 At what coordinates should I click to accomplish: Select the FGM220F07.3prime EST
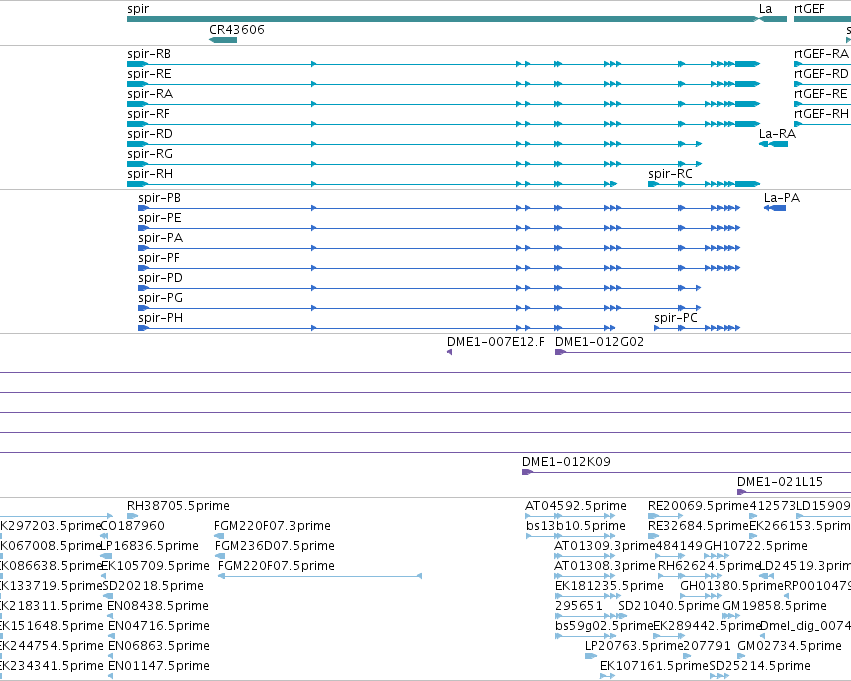click(x=219, y=536)
